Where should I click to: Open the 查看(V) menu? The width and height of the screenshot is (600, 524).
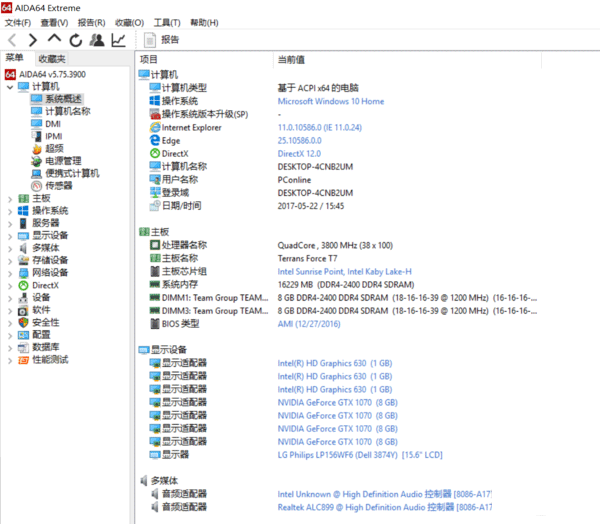54,23
